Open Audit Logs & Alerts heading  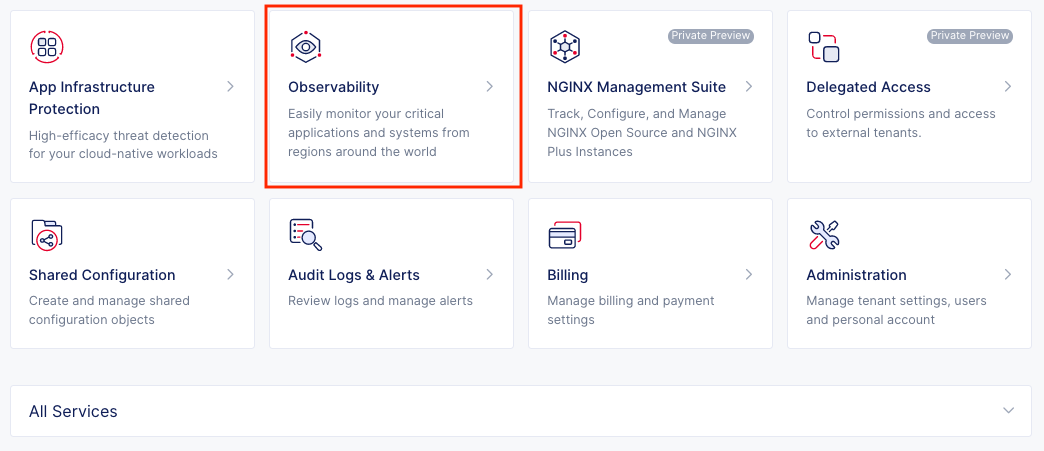point(353,275)
